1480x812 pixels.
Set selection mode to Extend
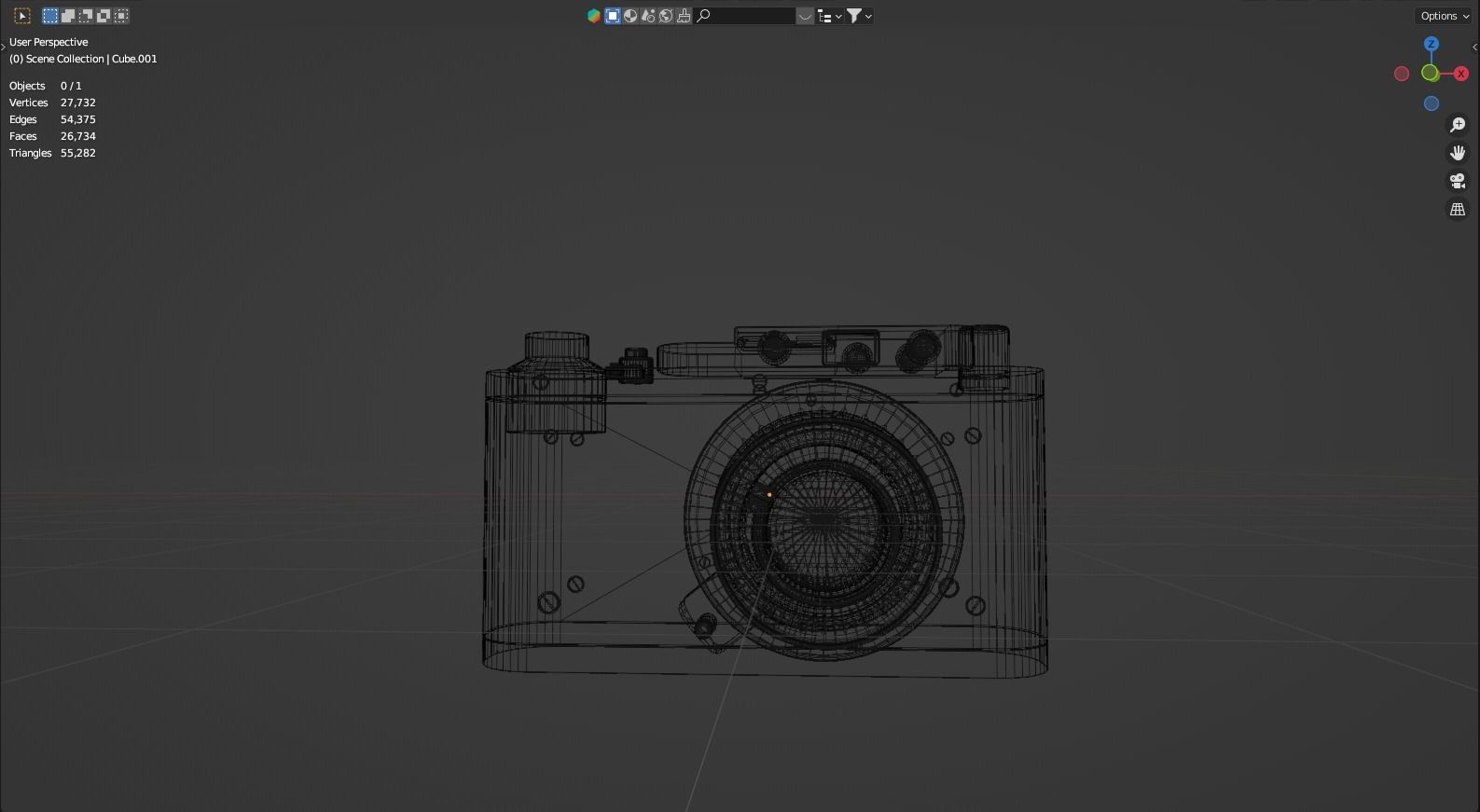[x=68, y=16]
